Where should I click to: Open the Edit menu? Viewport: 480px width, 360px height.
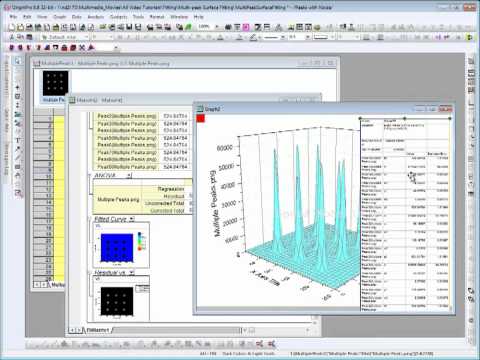(27, 17)
